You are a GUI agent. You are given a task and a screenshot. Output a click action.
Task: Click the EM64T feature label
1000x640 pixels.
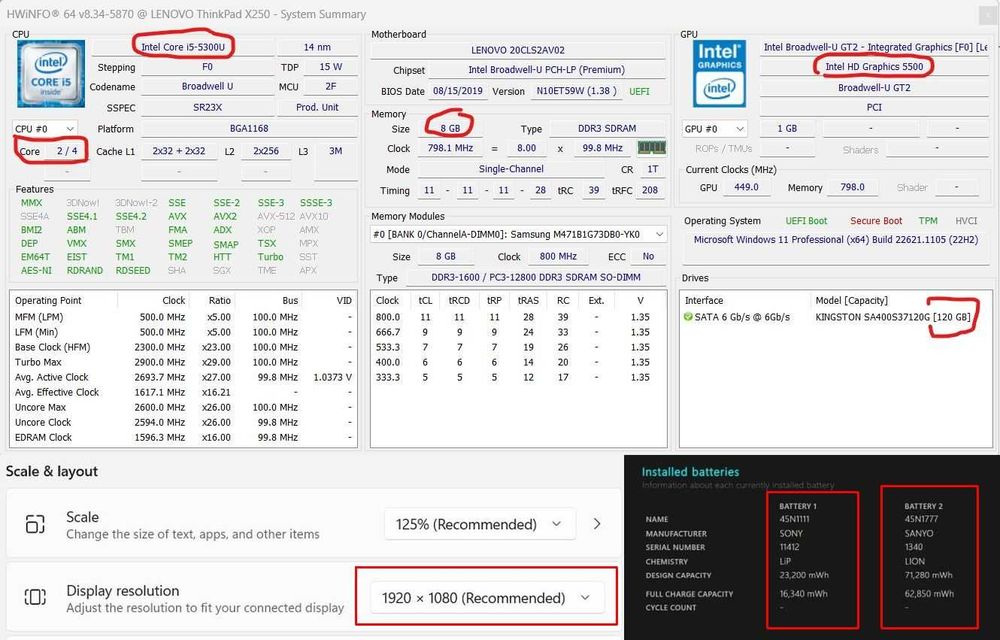click(35, 257)
